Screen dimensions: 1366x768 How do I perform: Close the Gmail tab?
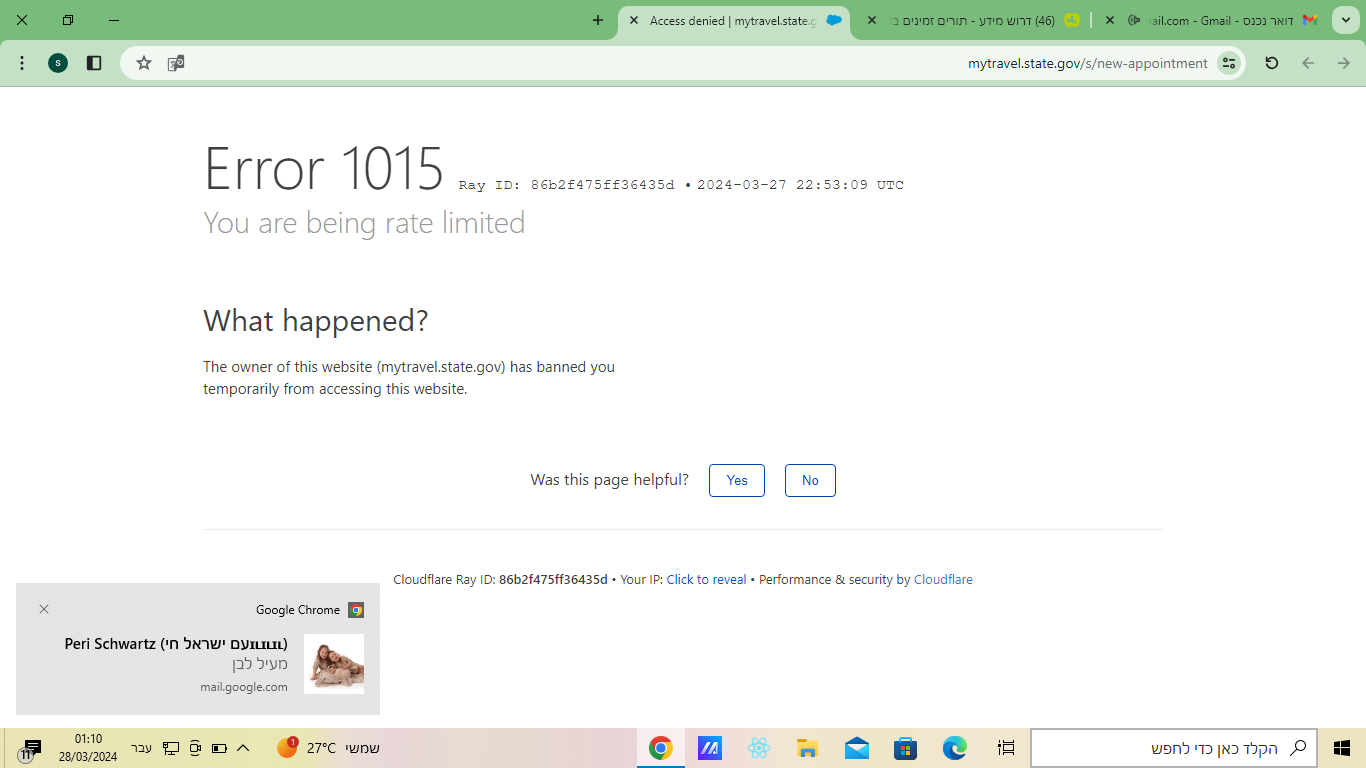click(x=1110, y=20)
